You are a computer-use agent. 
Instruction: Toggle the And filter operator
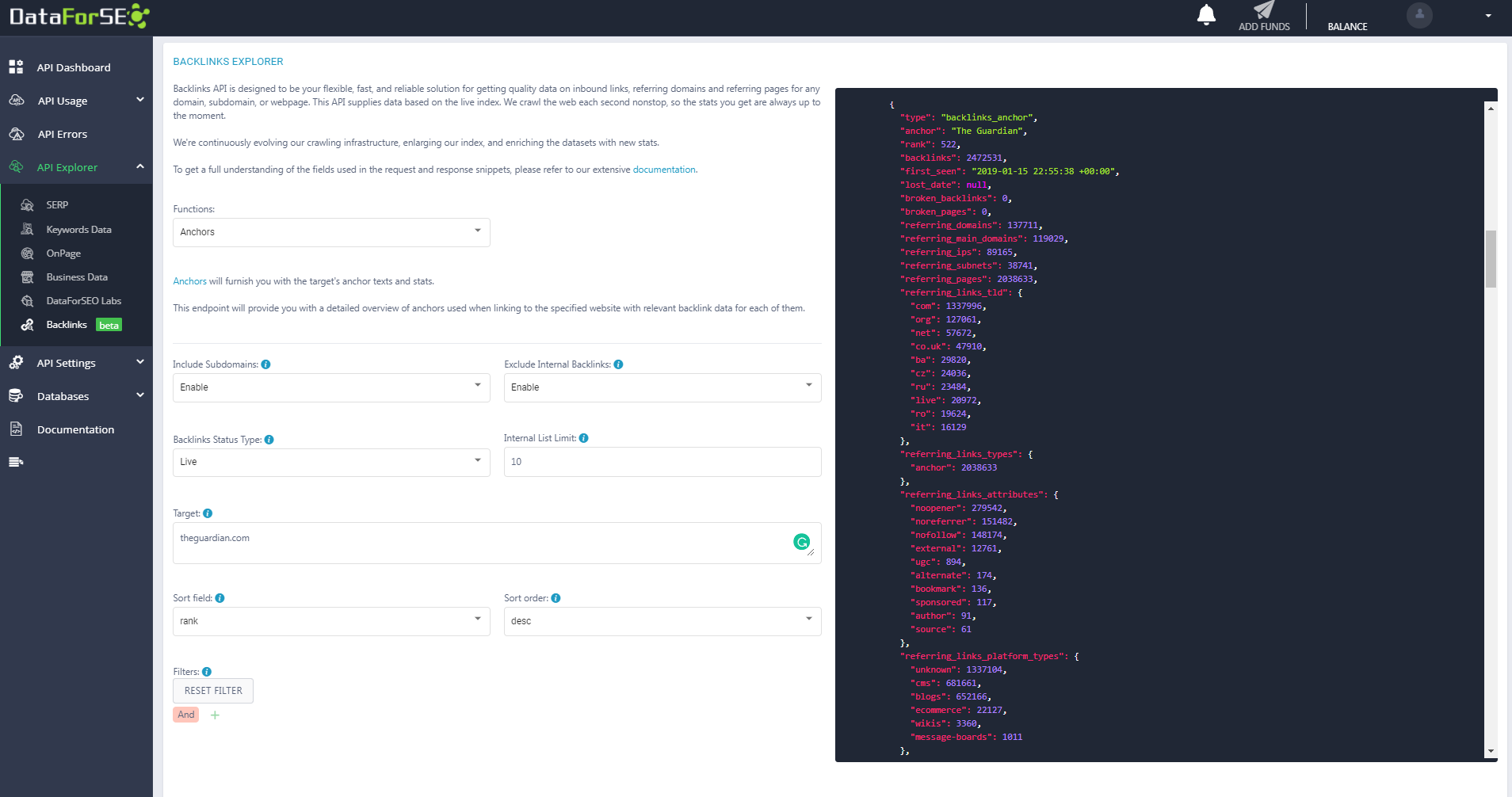(186, 715)
